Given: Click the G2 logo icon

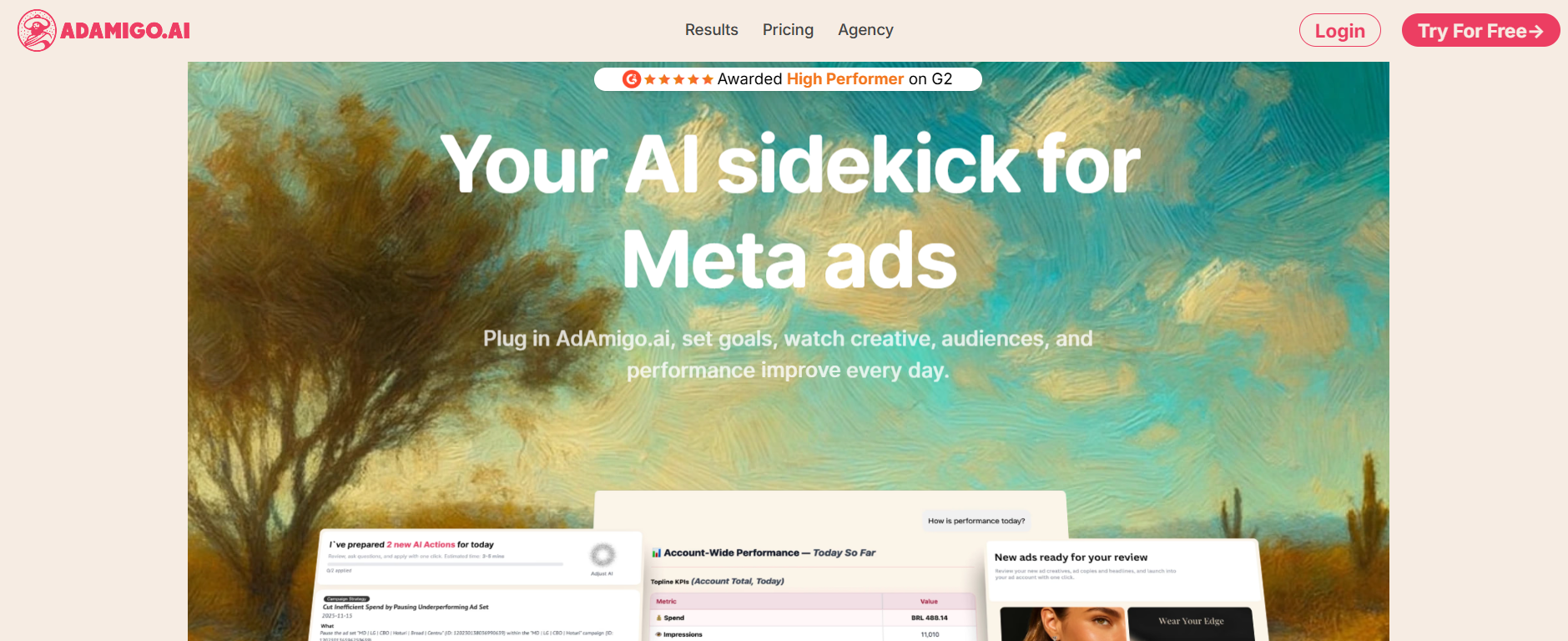Looking at the screenshot, I should 632,79.
